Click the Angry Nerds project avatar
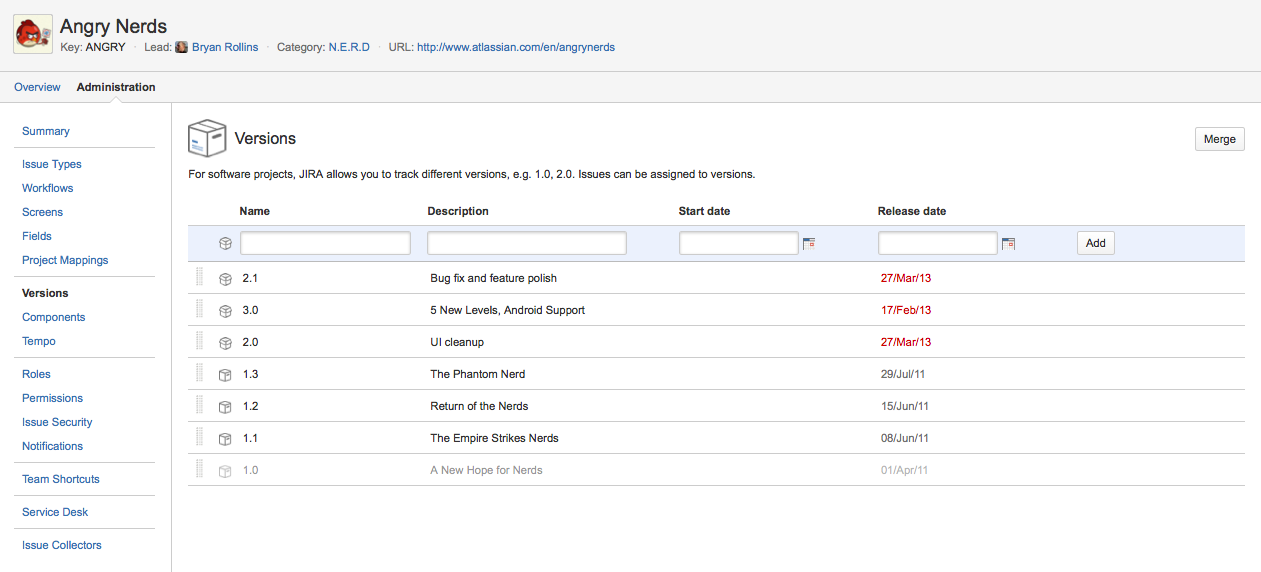This screenshot has width=1261, height=572. pos(33,35)
